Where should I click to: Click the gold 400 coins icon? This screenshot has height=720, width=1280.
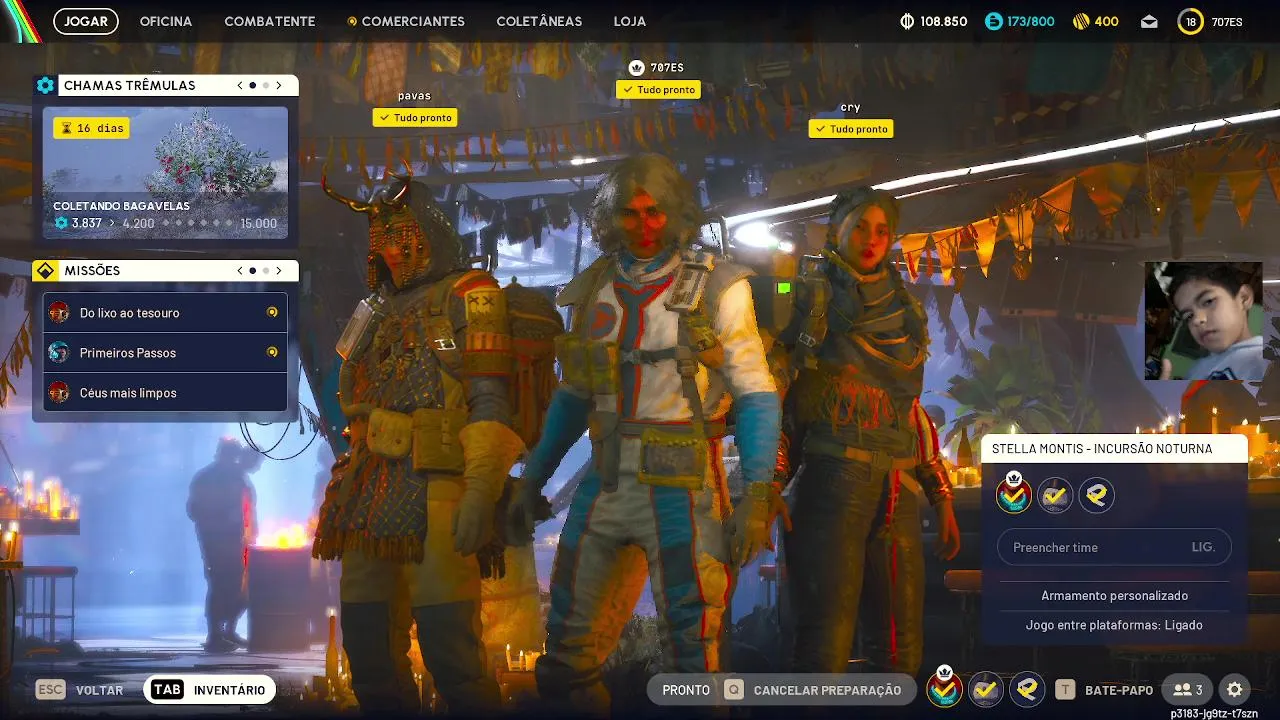pyautogui.click(x=1081, y=21)
